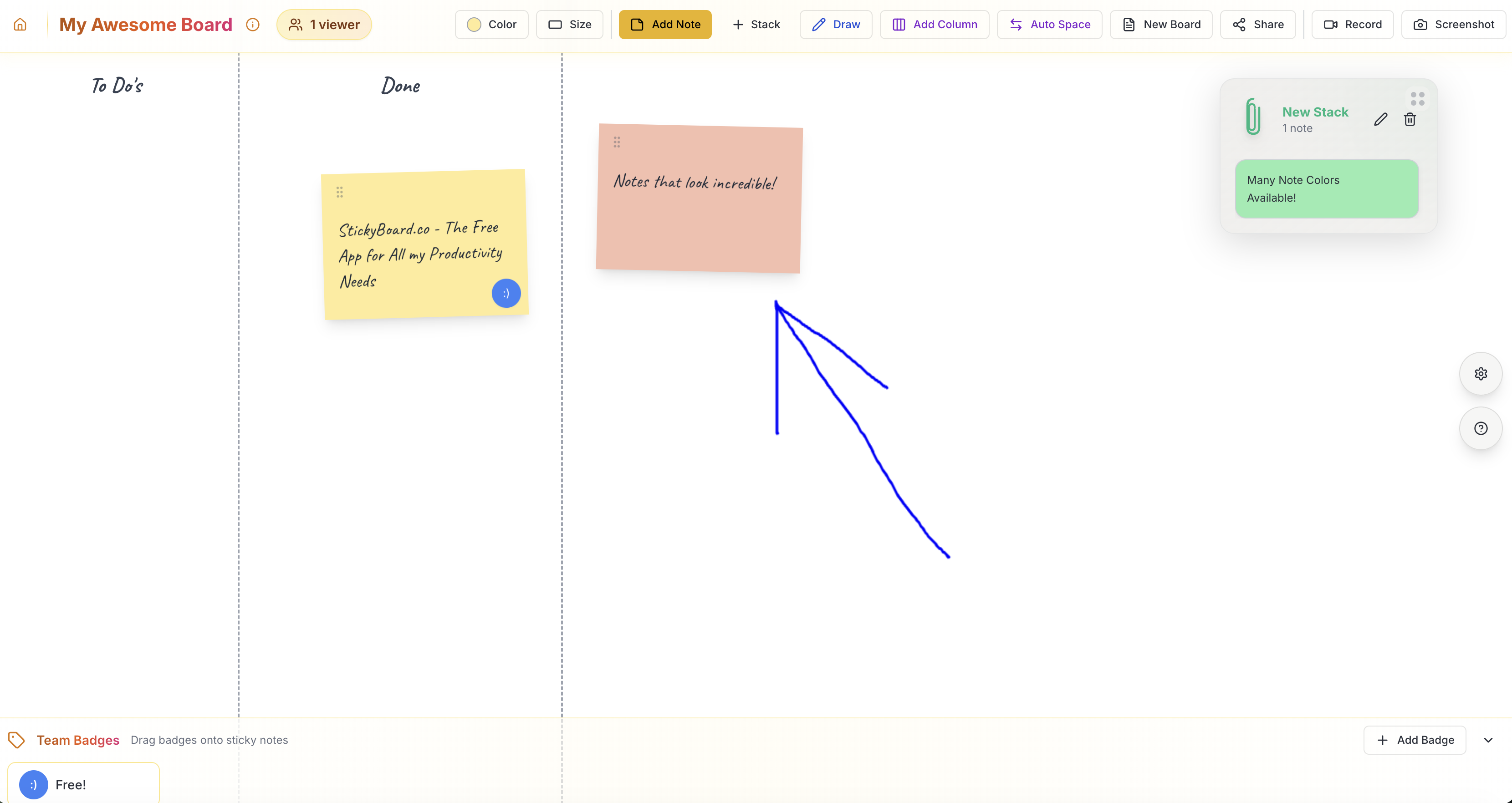Image resolution: width=1512 pixels, height=803 pixels.
Task: Click the drag handle on pink note
Action: (617, 142)
